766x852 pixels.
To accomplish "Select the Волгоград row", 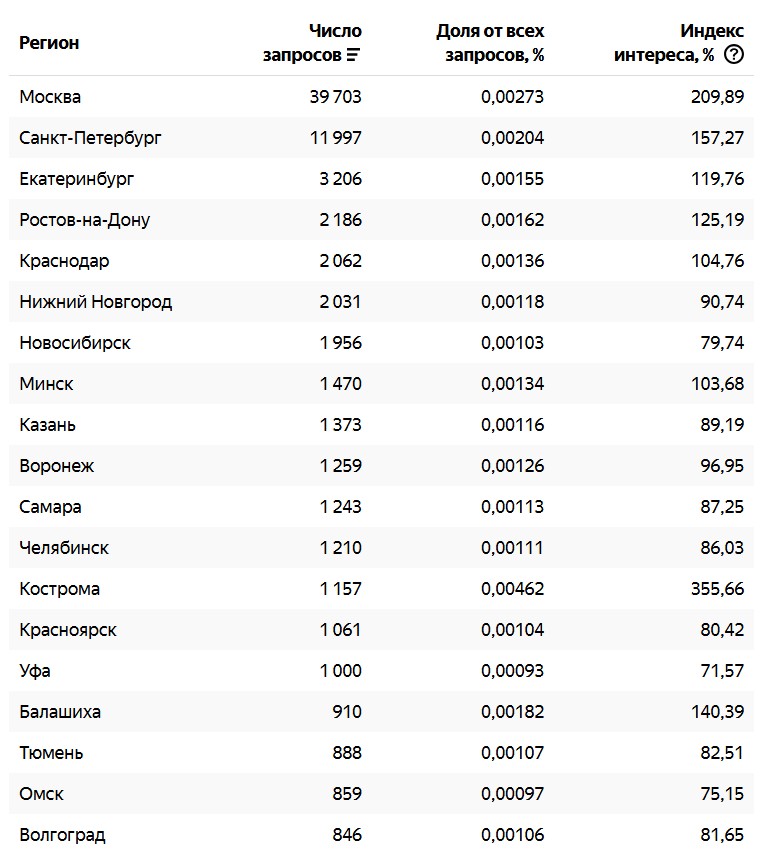I will 381,835.
